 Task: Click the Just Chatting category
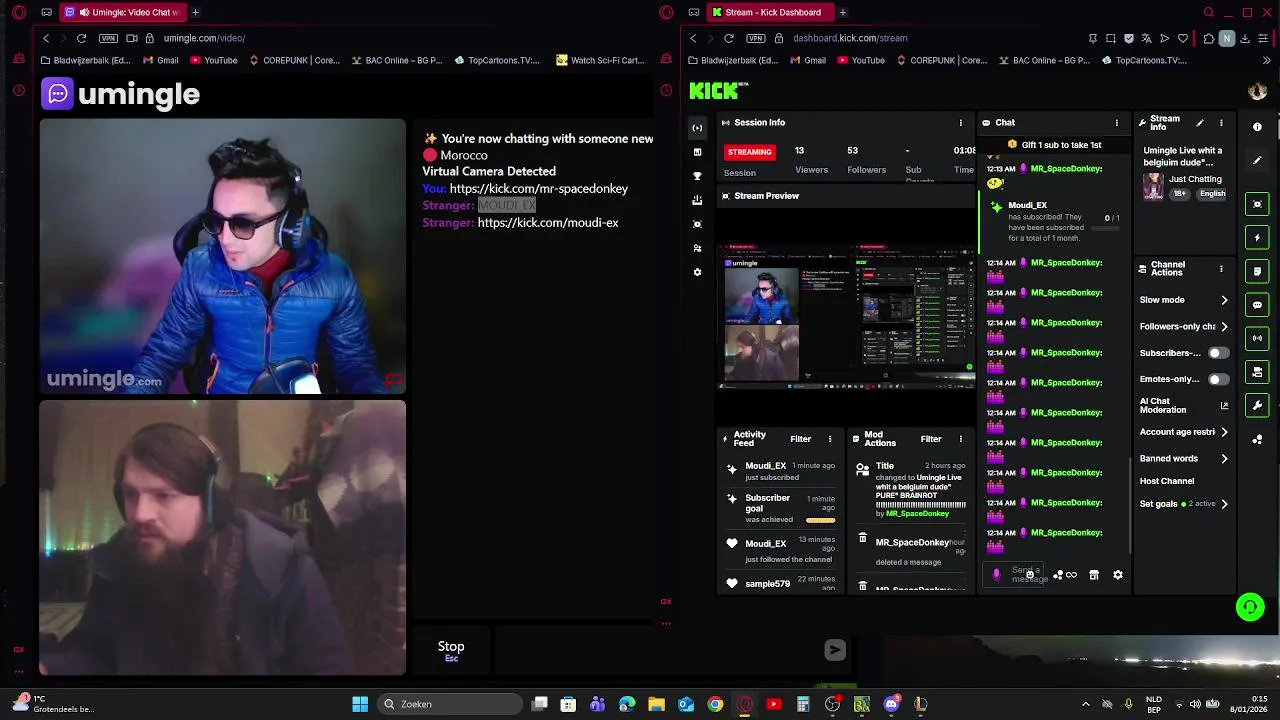coord(1195,179)
